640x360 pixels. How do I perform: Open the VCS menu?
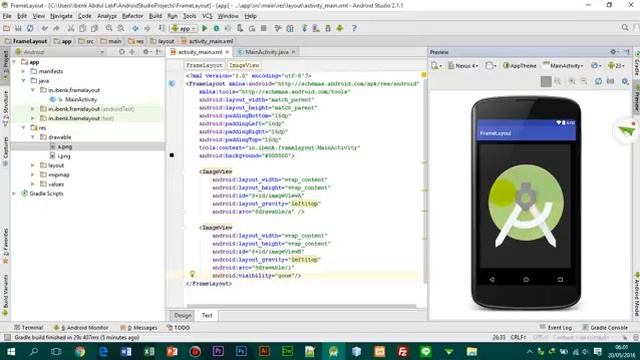pos(207,16)
